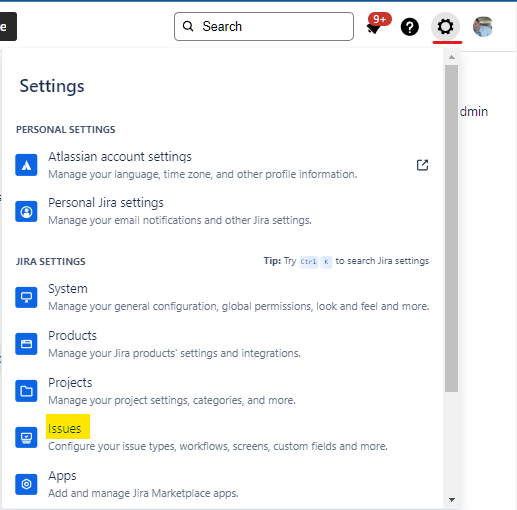Image resolution: width=517 pixels, height=510 pixels.
Task: Click the Projects folder icon
Action: pyautogui.click(x=26, y=391)
